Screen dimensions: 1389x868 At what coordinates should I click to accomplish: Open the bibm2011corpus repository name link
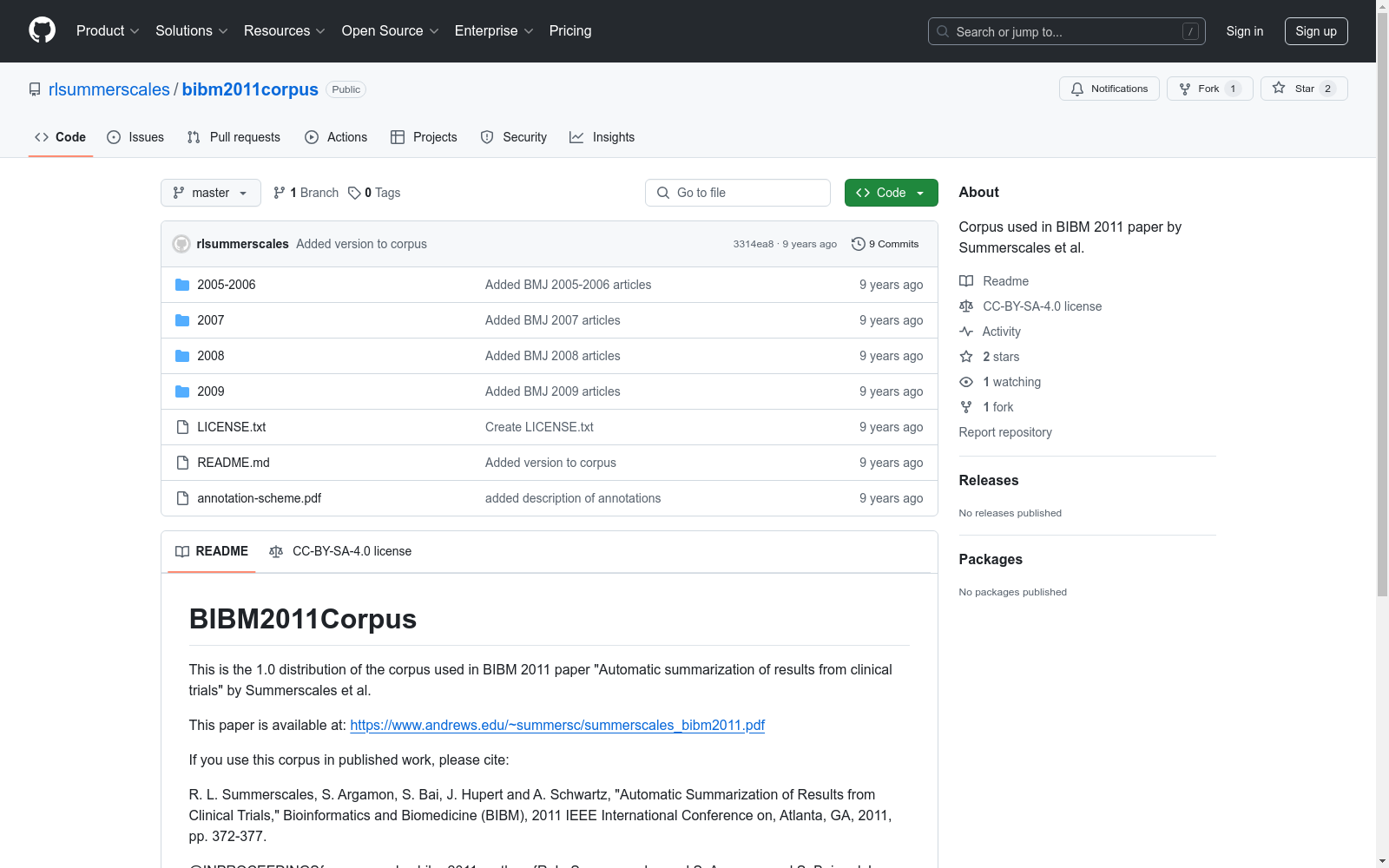coord(250,89)
